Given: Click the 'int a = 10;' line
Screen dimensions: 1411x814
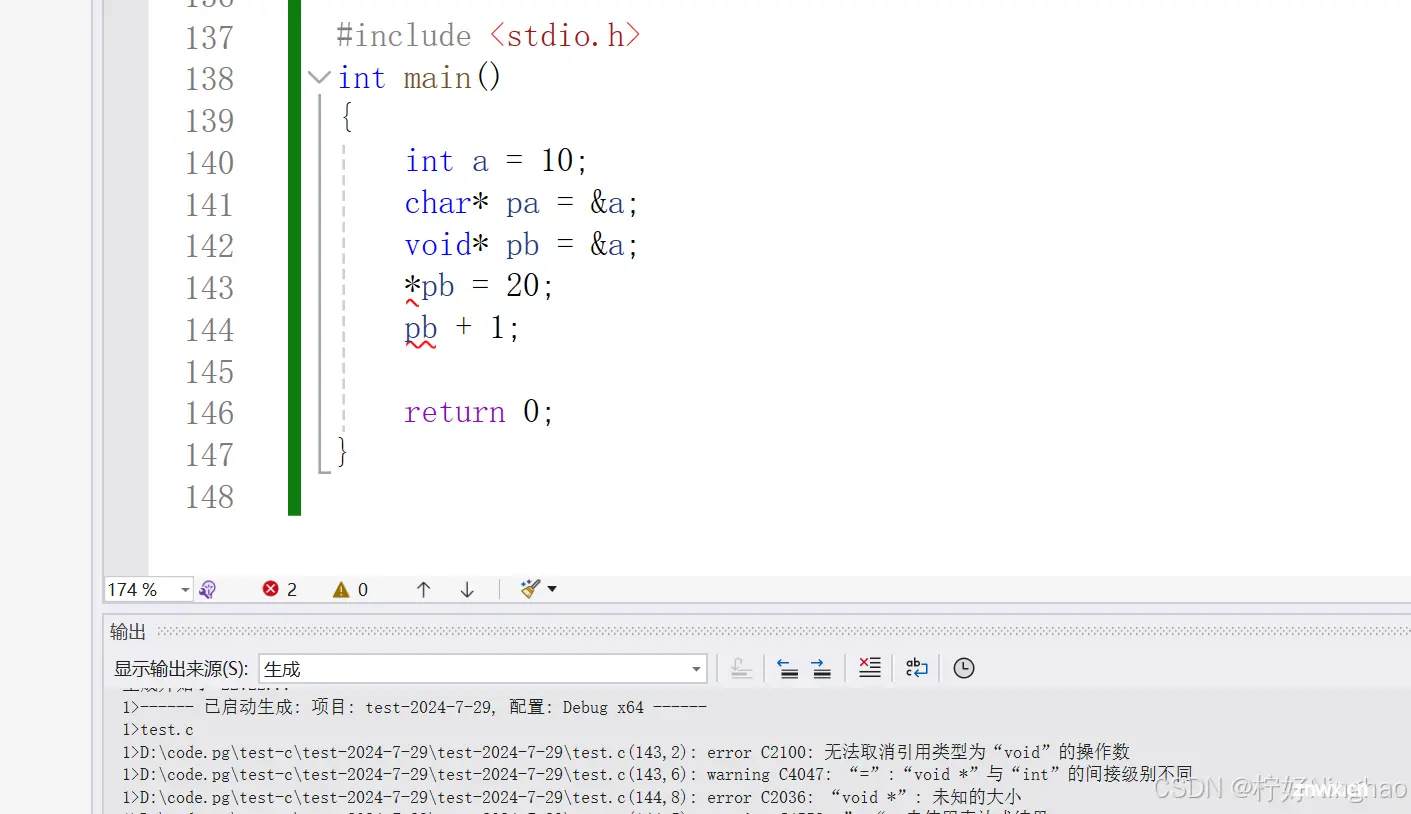Looking at the screenshot, I should [x=496, y=162].
